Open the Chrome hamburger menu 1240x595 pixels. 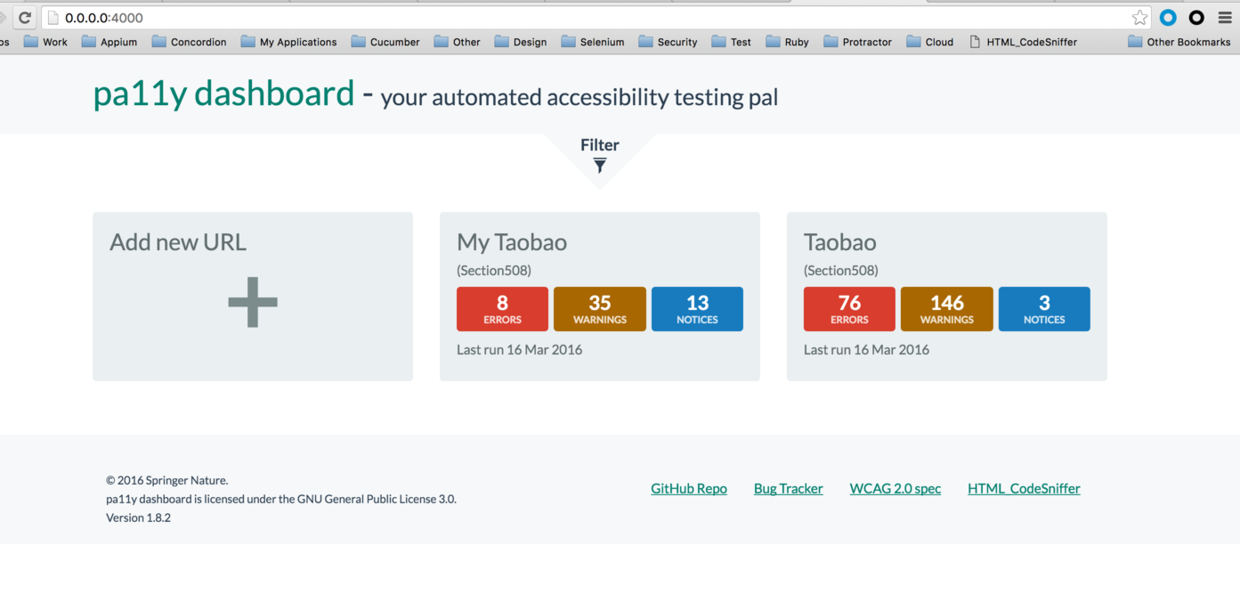coord(1224,18)
